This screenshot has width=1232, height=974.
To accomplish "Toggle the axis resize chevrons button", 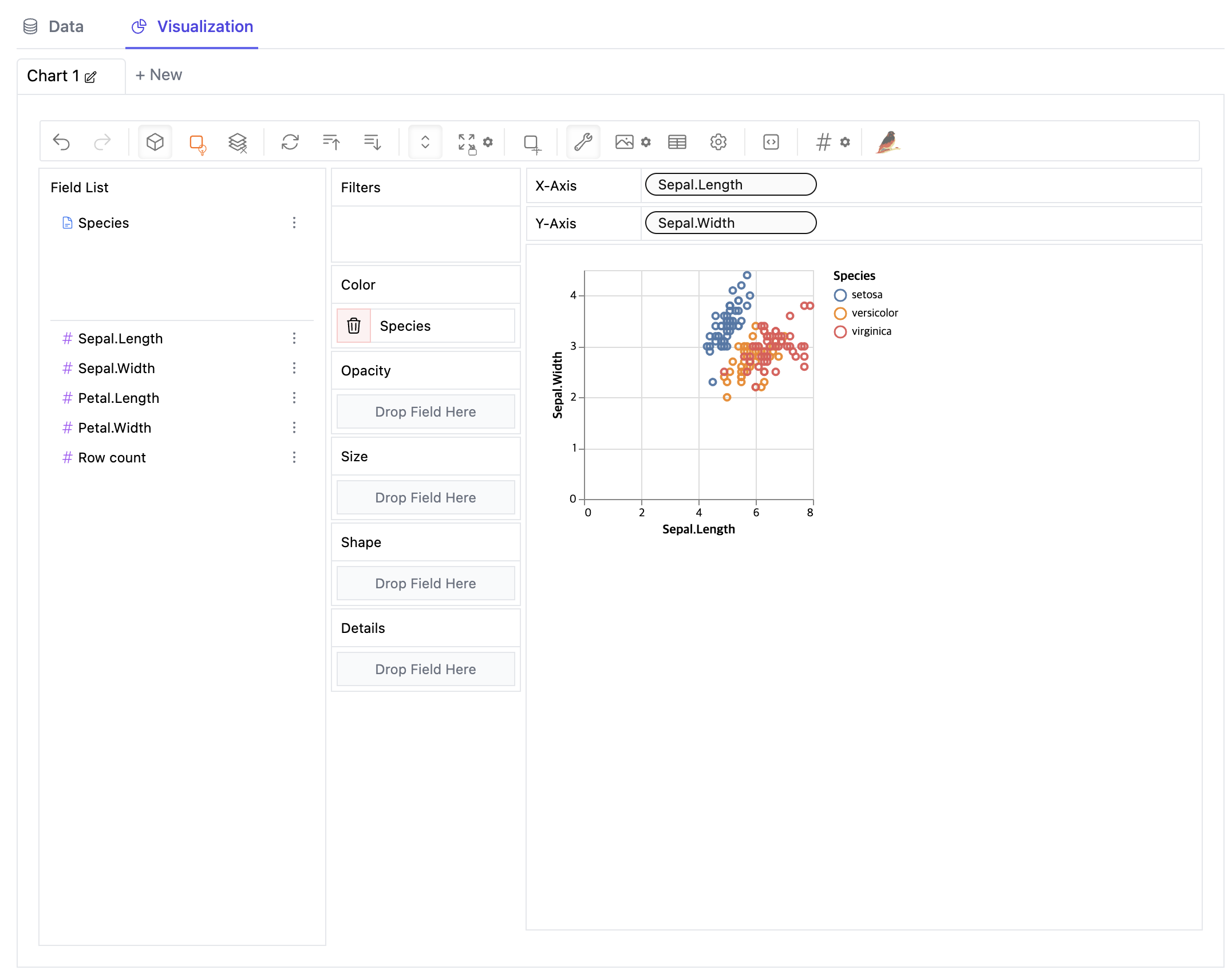I will (425, 142).
